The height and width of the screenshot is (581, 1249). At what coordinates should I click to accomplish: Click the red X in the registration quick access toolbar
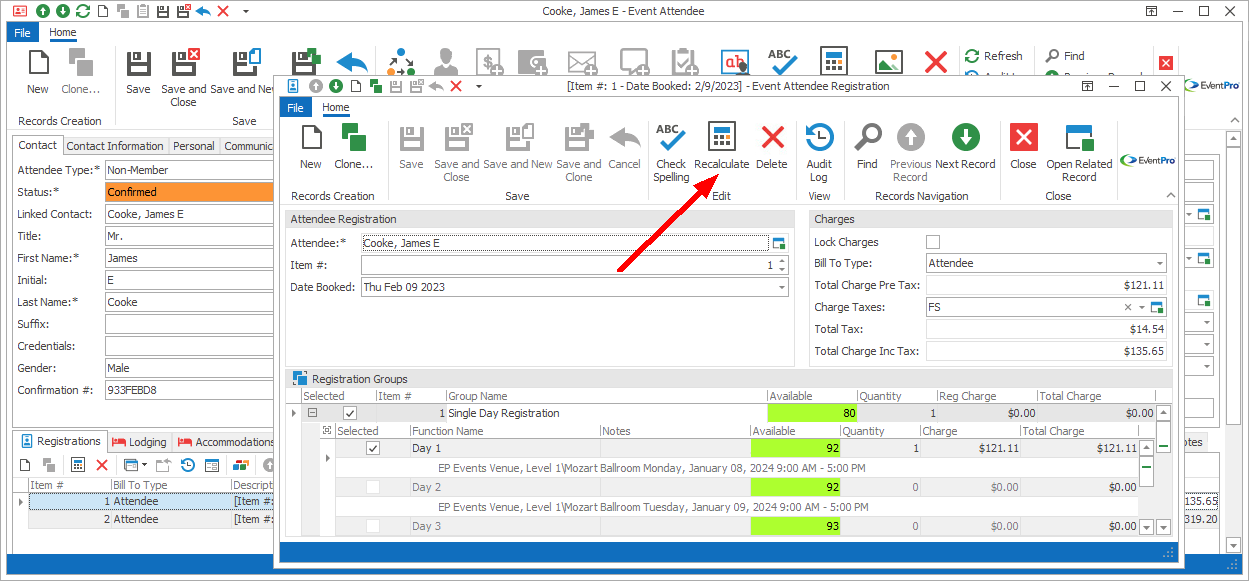456,86
